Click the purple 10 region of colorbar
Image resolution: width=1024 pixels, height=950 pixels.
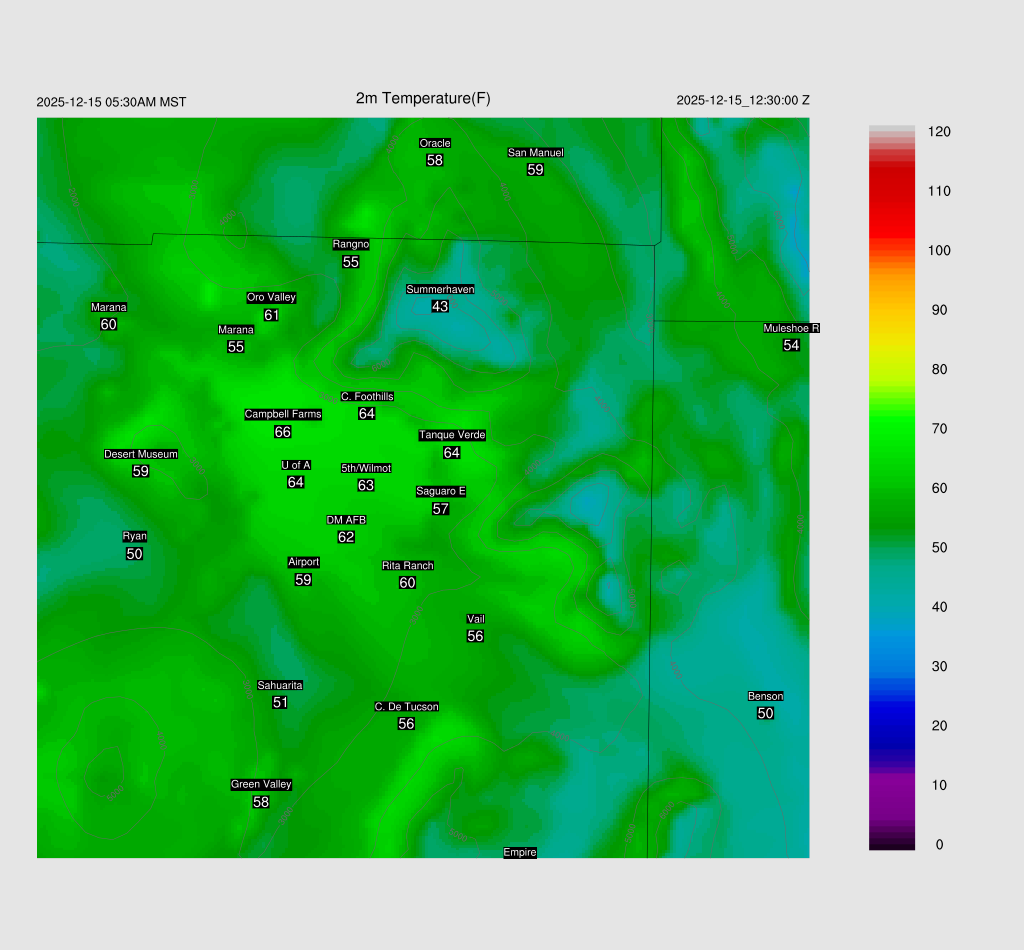tap(892, 785)
